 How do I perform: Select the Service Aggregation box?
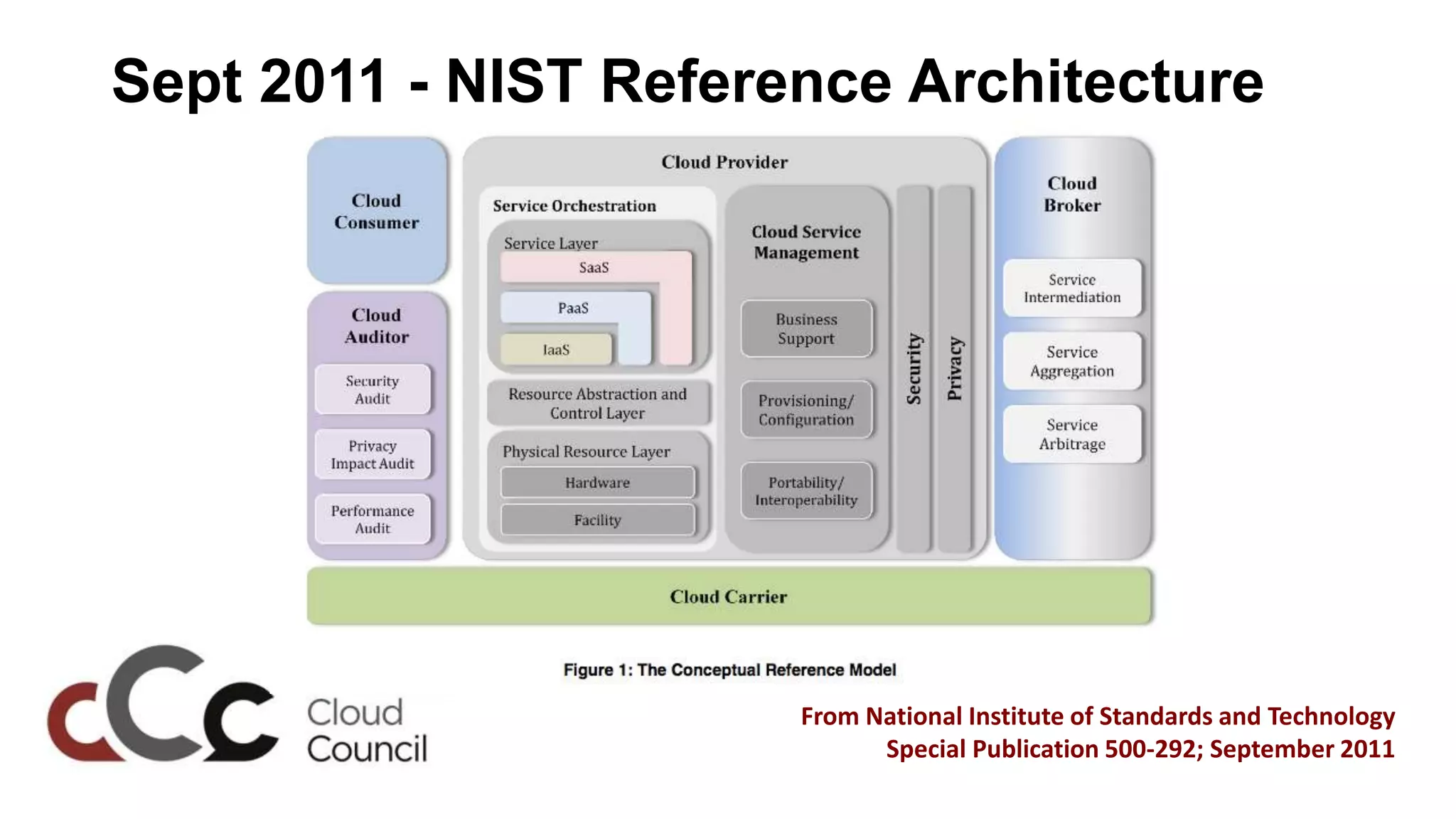[x=1072, y=361]
